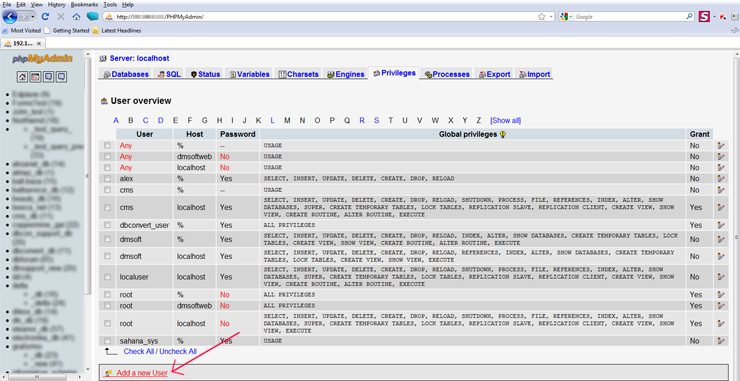740x381 pixels.
Task: Open the address bar history dropdown arrow
Action: pos(551,17)
